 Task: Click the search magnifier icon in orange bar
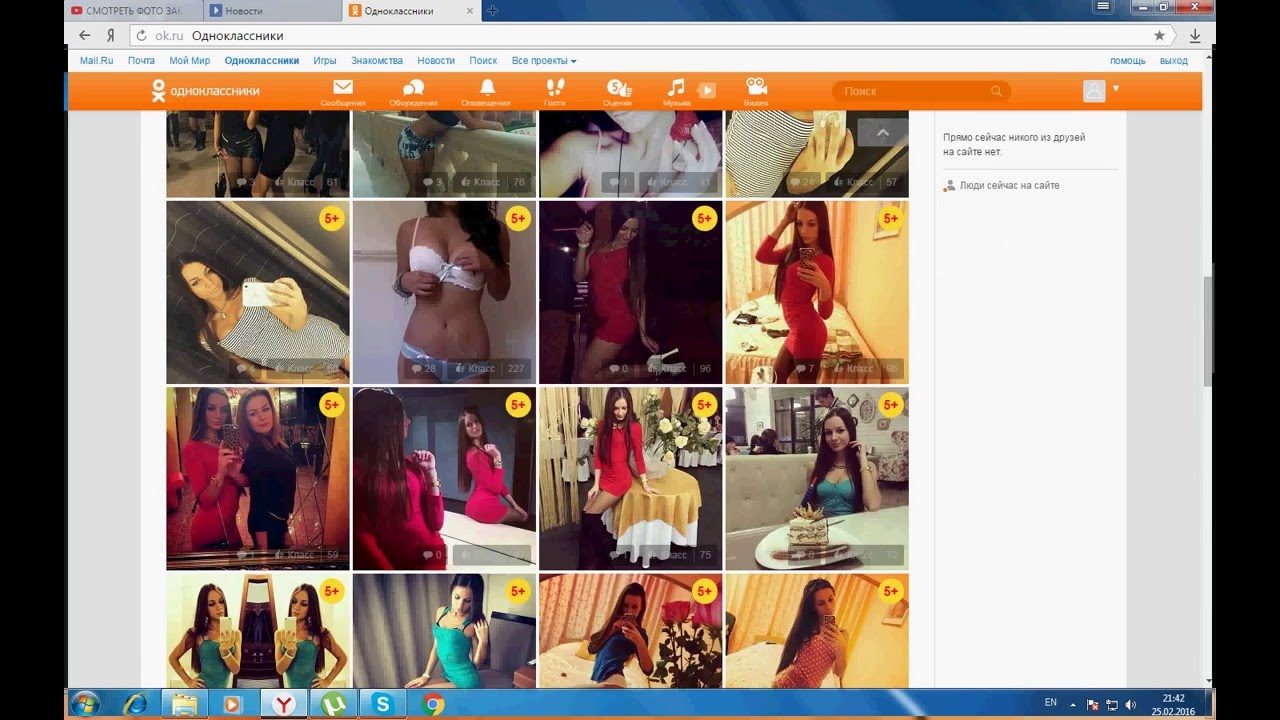[996, 91]
